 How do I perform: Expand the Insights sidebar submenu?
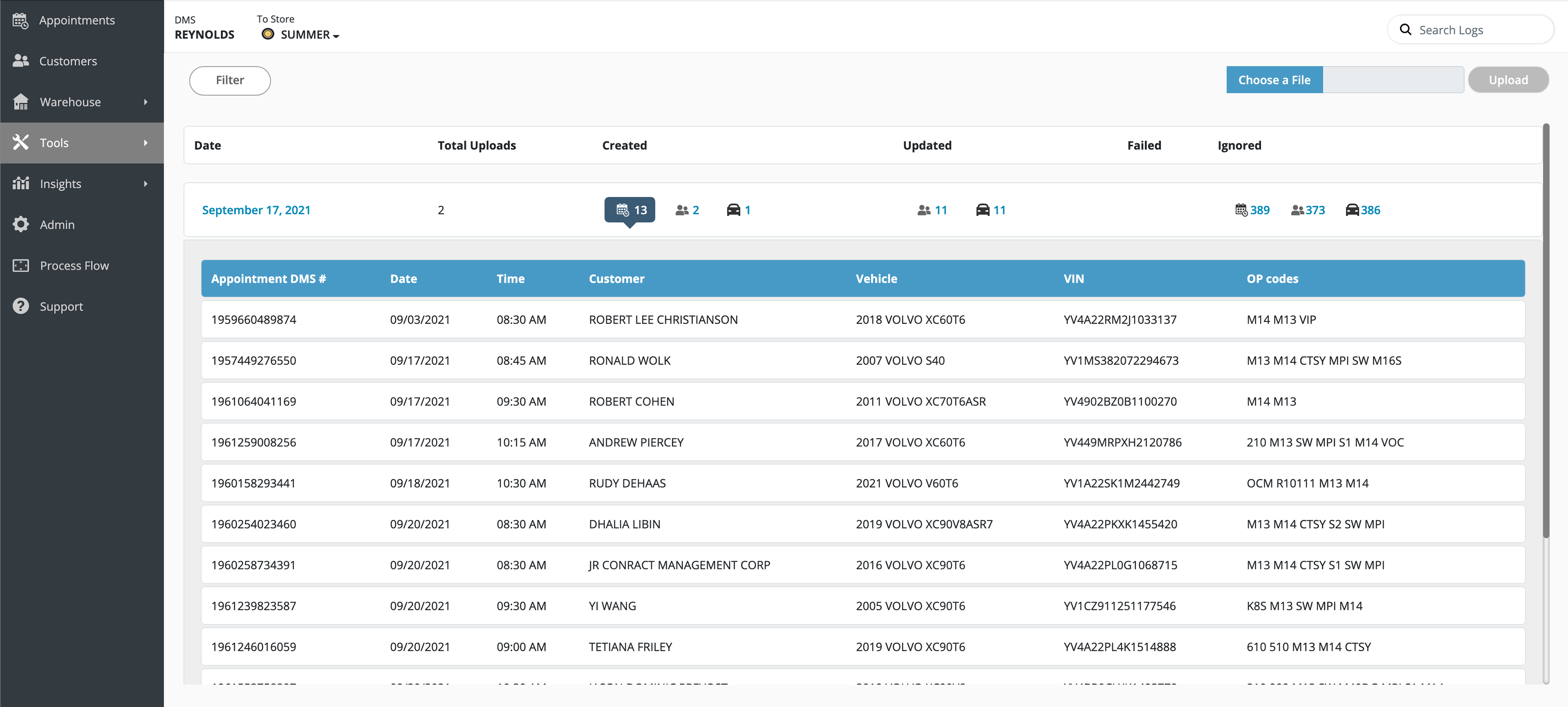[145, 184]
